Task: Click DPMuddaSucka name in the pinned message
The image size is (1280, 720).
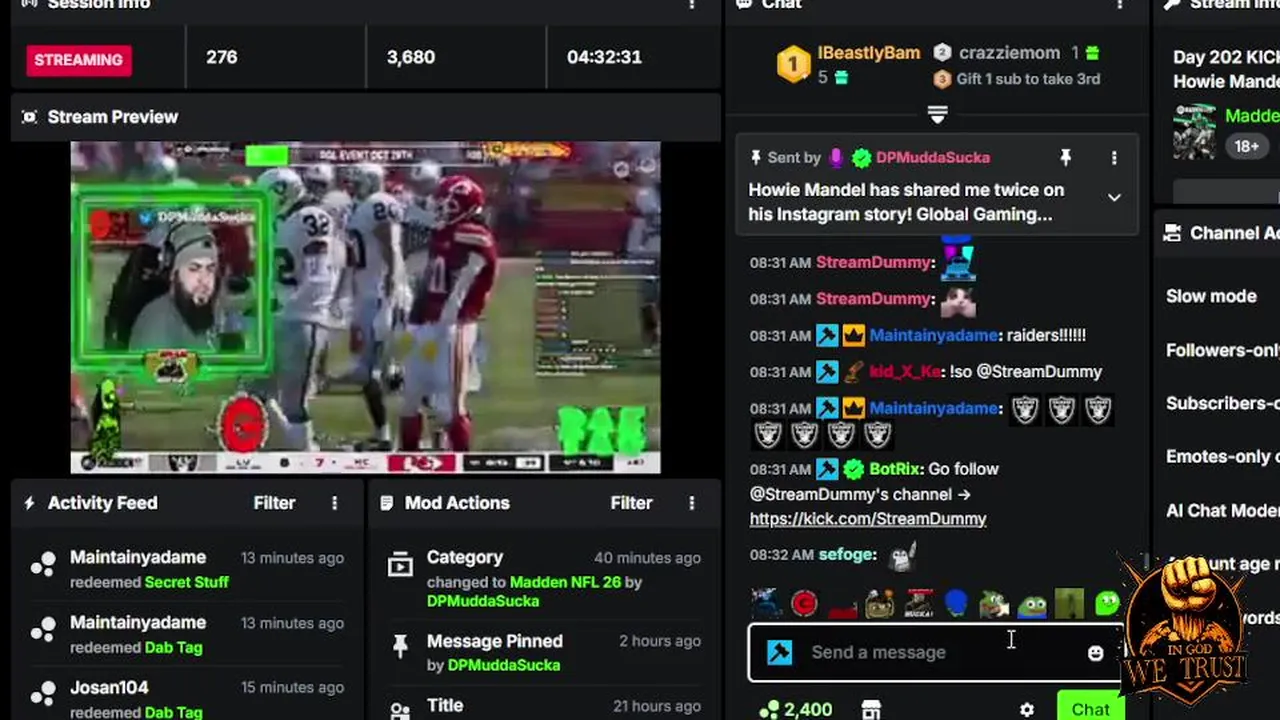Action: [933, 157]
